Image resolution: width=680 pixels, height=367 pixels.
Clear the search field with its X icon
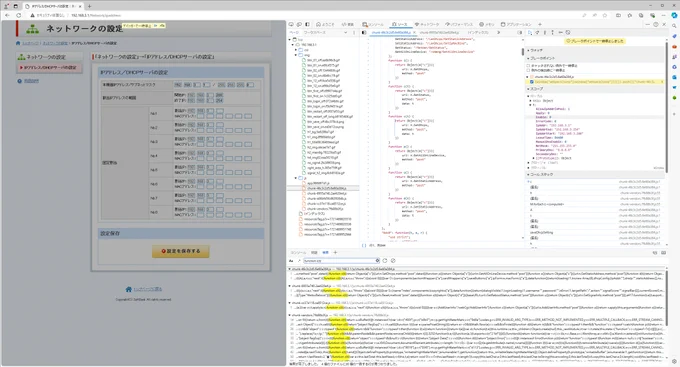click(x=377, y=261)
